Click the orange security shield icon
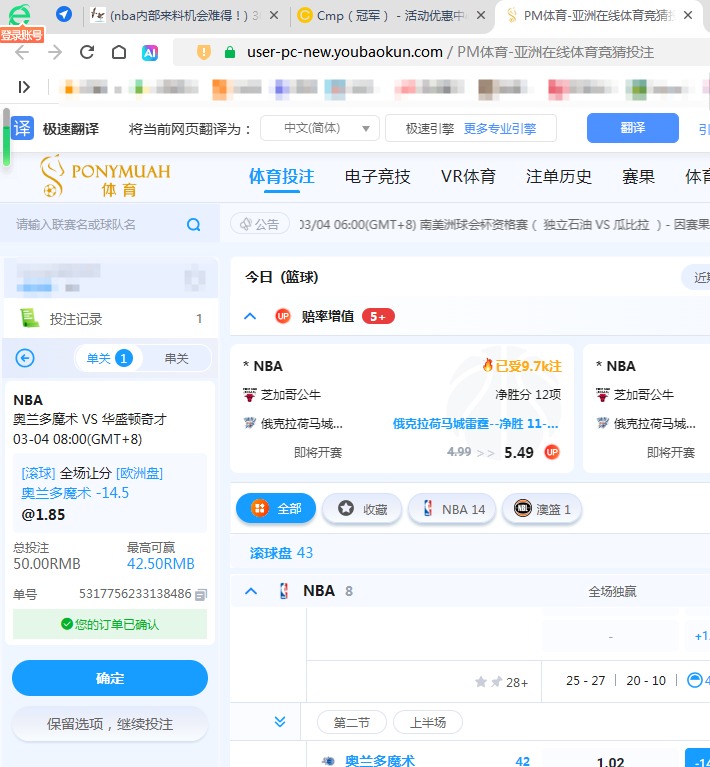Viewport: 710px width, 767px height. coord(204,52)
